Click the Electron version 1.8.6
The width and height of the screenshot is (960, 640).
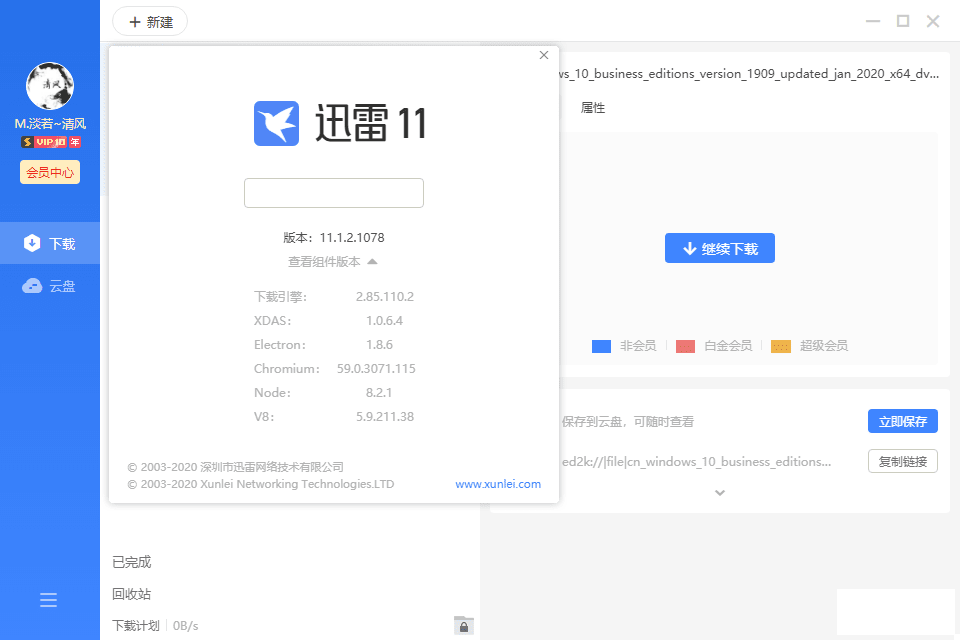coord(380,345)
